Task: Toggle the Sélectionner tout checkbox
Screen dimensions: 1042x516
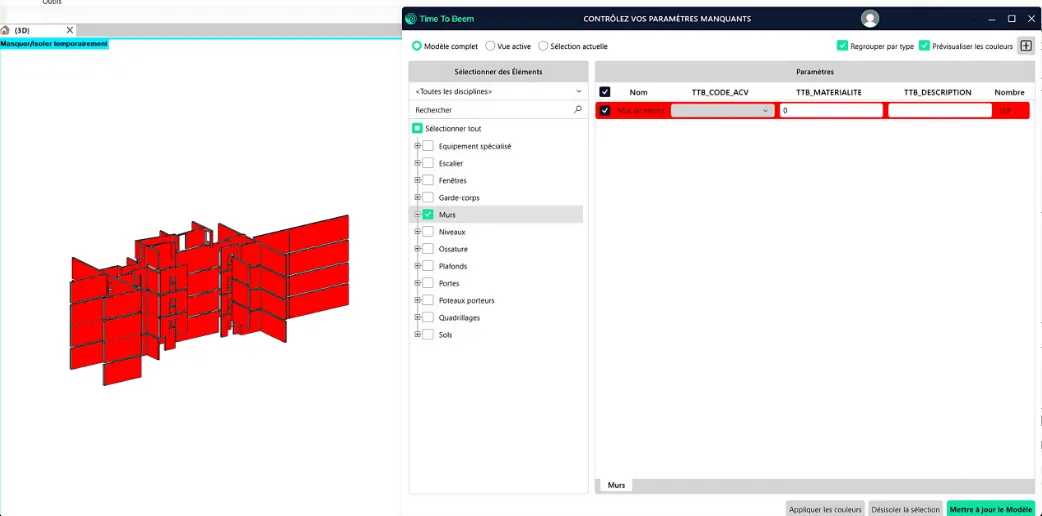Action: (417, 128)
